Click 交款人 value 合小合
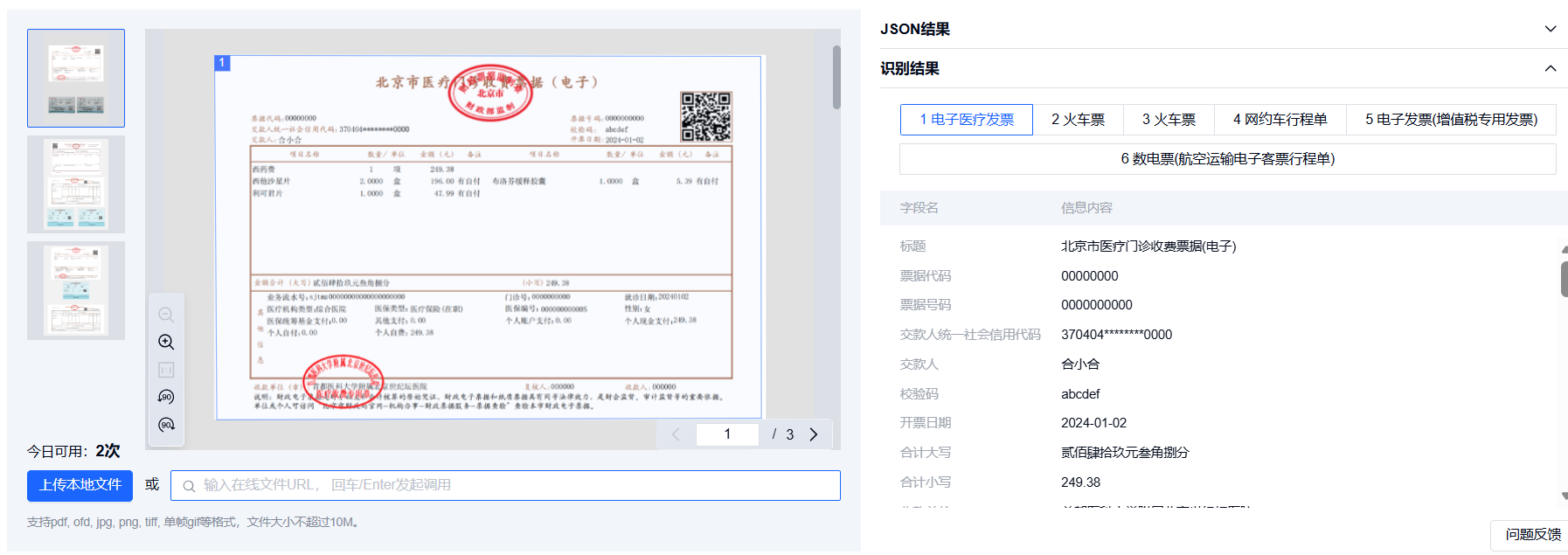 point(1080,364)
